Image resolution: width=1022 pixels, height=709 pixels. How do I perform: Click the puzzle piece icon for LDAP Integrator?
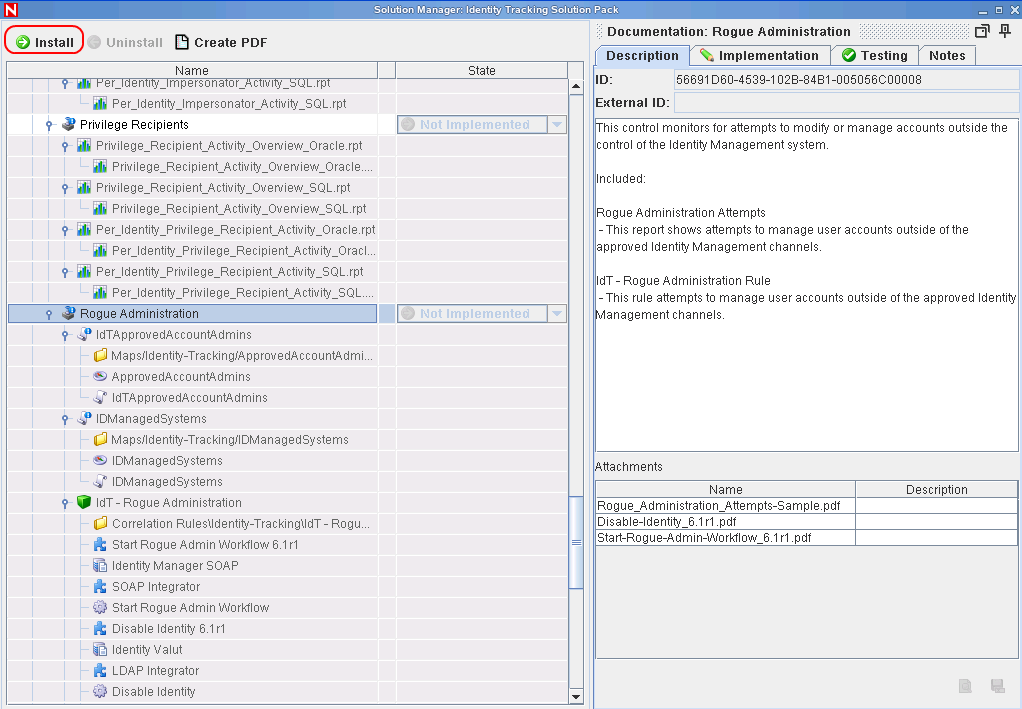click(100, 671)
